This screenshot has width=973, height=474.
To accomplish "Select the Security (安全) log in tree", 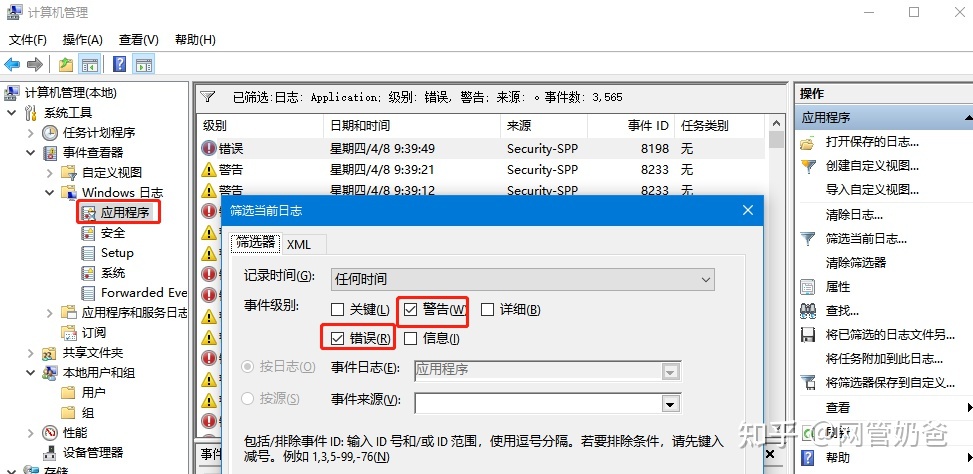I will 113,233.
